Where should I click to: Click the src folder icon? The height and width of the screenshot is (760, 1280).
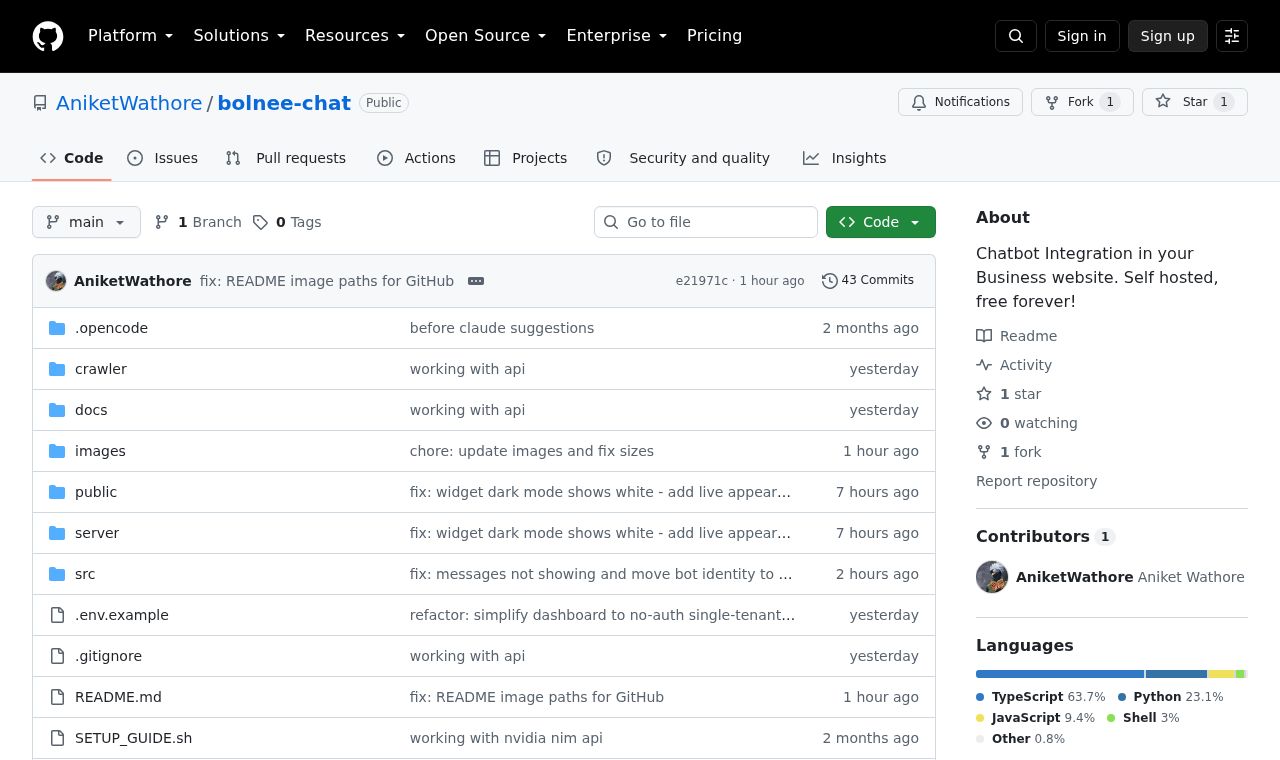coord(57,574)
